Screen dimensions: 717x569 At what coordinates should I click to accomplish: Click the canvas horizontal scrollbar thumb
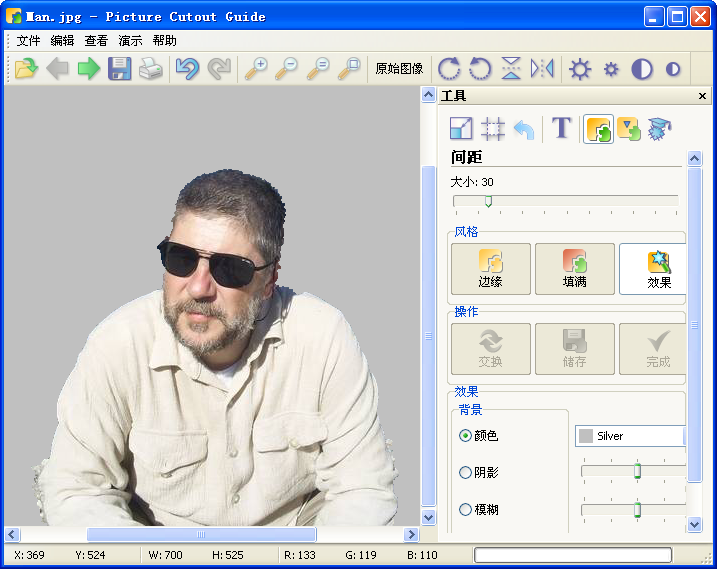click(201, 535)
